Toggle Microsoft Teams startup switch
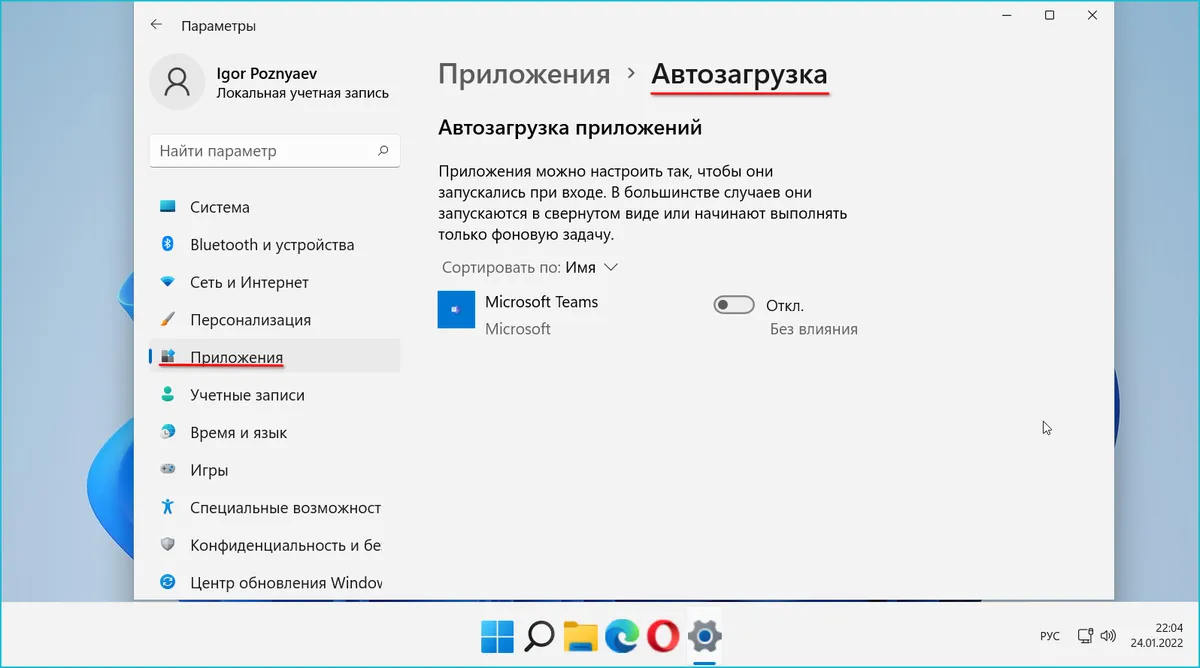The width and height of the screenshot is (1200, 668). pos(733,305)
